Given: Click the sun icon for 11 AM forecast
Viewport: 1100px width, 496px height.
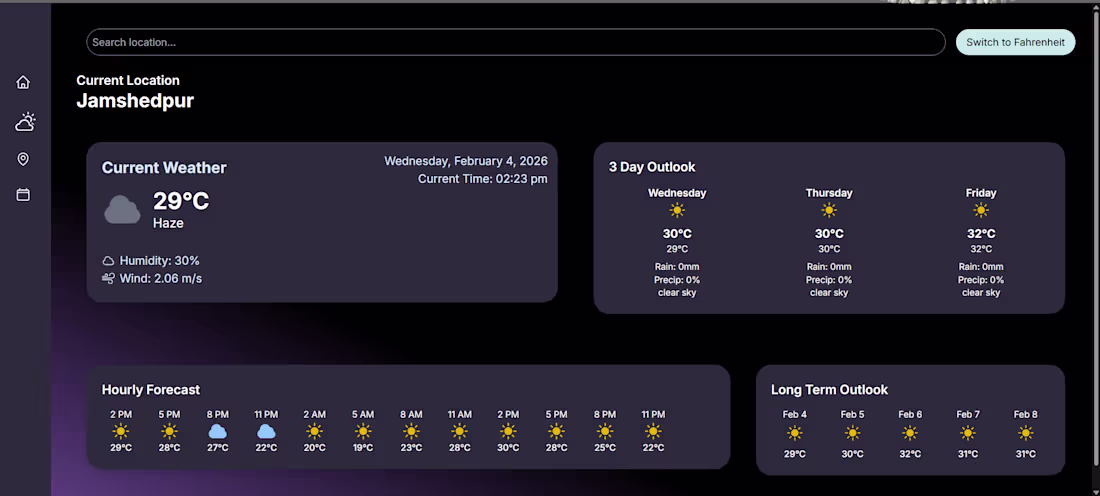Looking at the screenshot, I should coord(460,431).
